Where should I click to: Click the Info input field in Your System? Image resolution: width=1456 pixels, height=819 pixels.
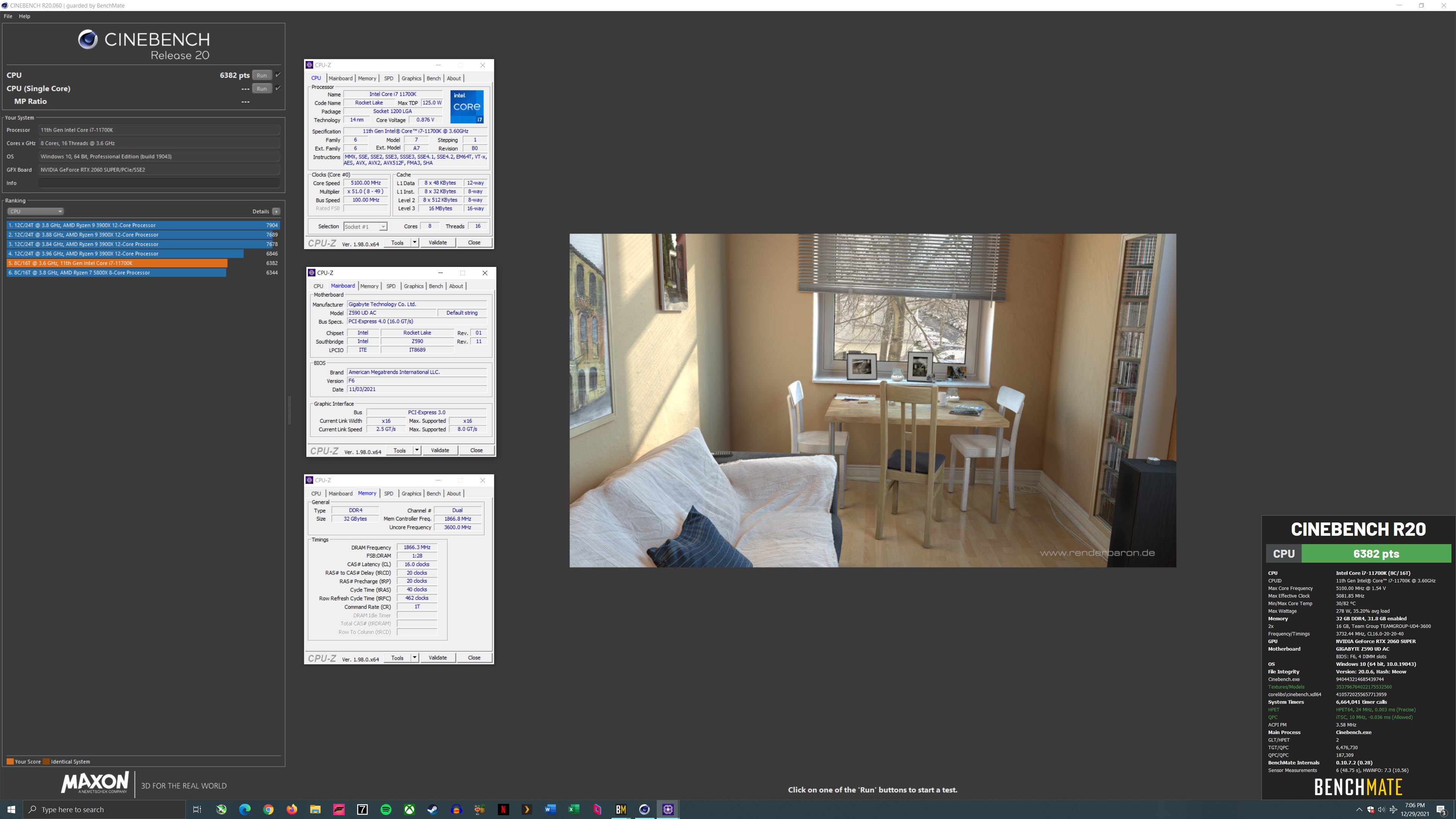159,183
